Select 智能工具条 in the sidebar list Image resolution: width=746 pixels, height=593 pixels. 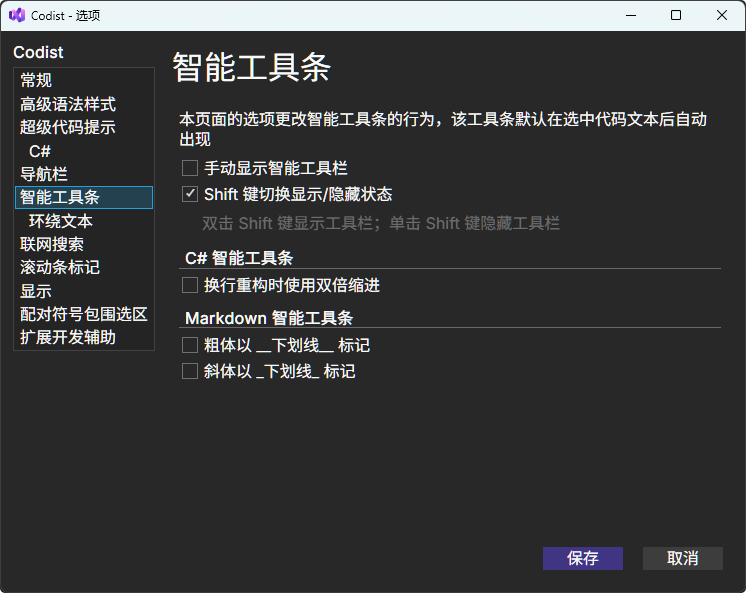60,198
